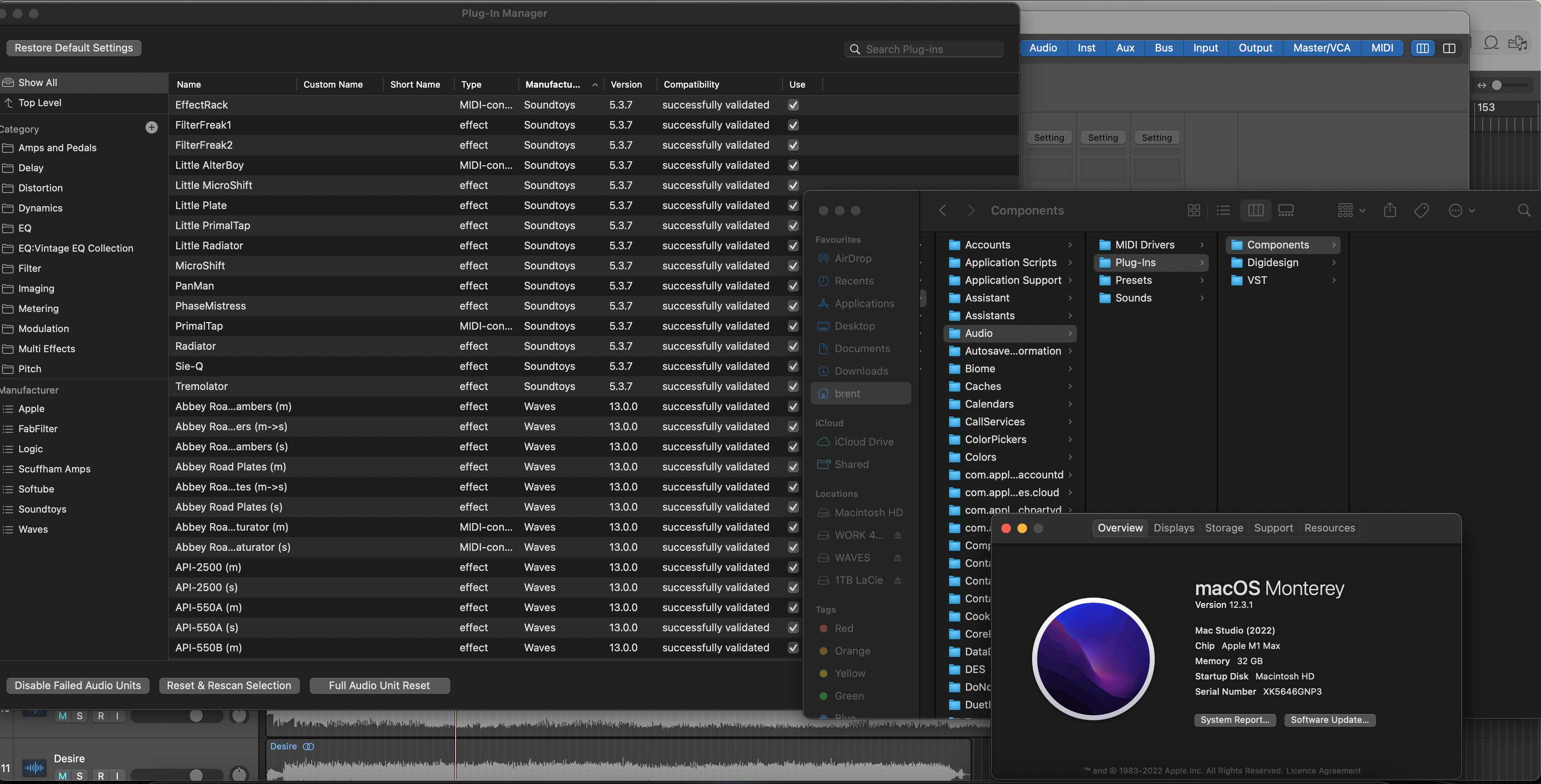Select Finder gallery view icon
1541x784 pixels.
pyautogui.click(x=1286, y=211)
